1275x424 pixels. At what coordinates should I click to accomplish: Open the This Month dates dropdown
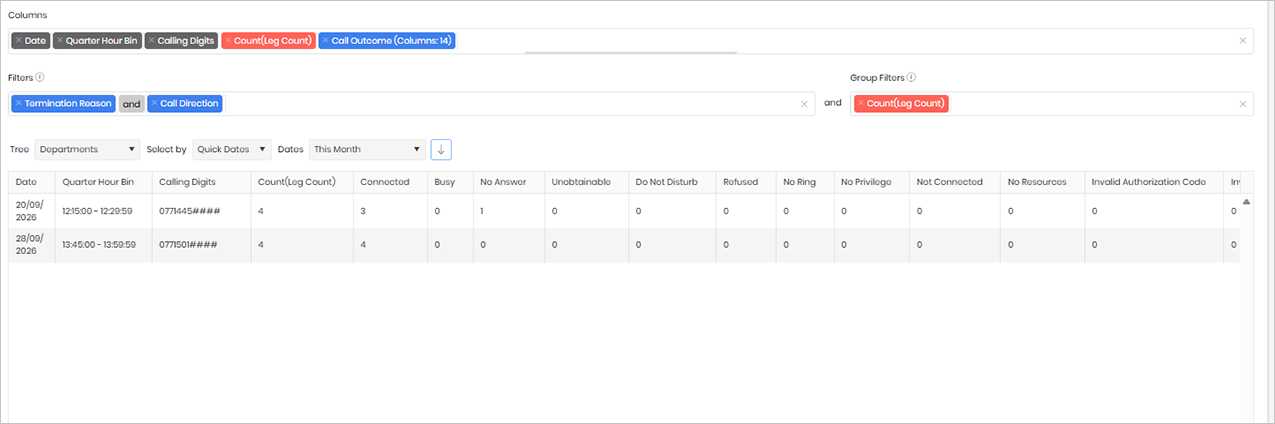point(367,149)
